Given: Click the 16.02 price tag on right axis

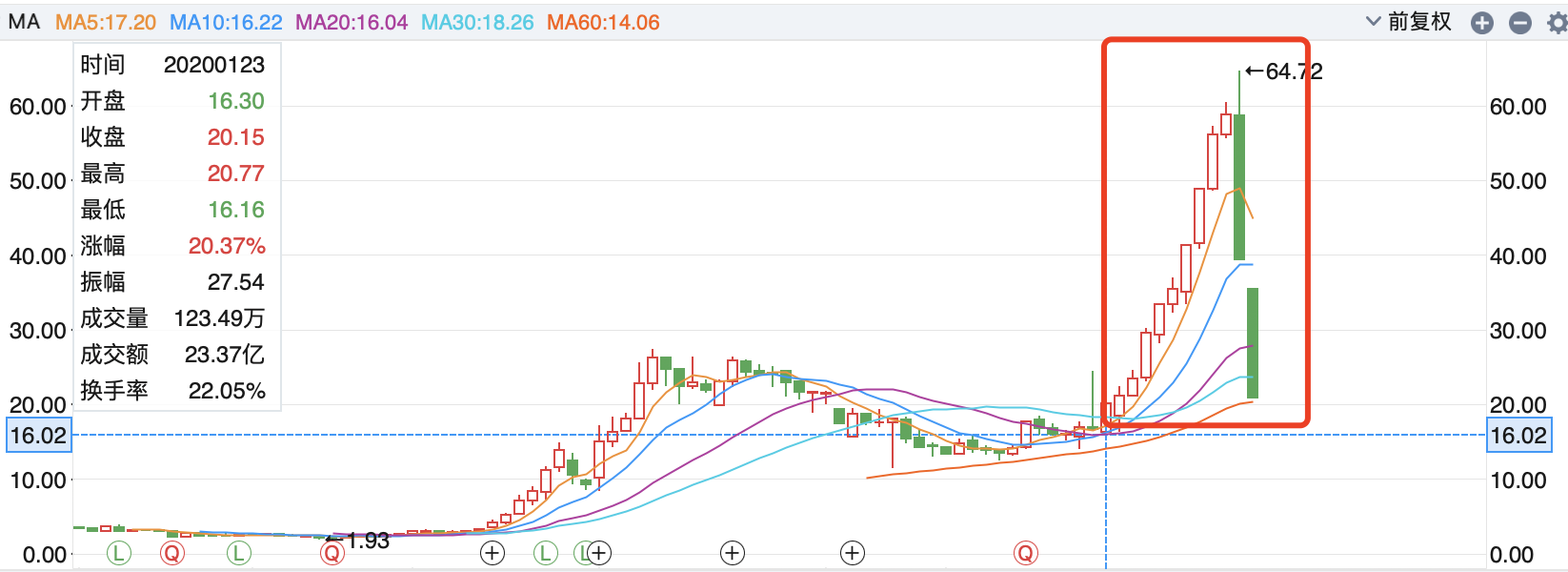Looking at the screenshot, I should click(1518, 436).
